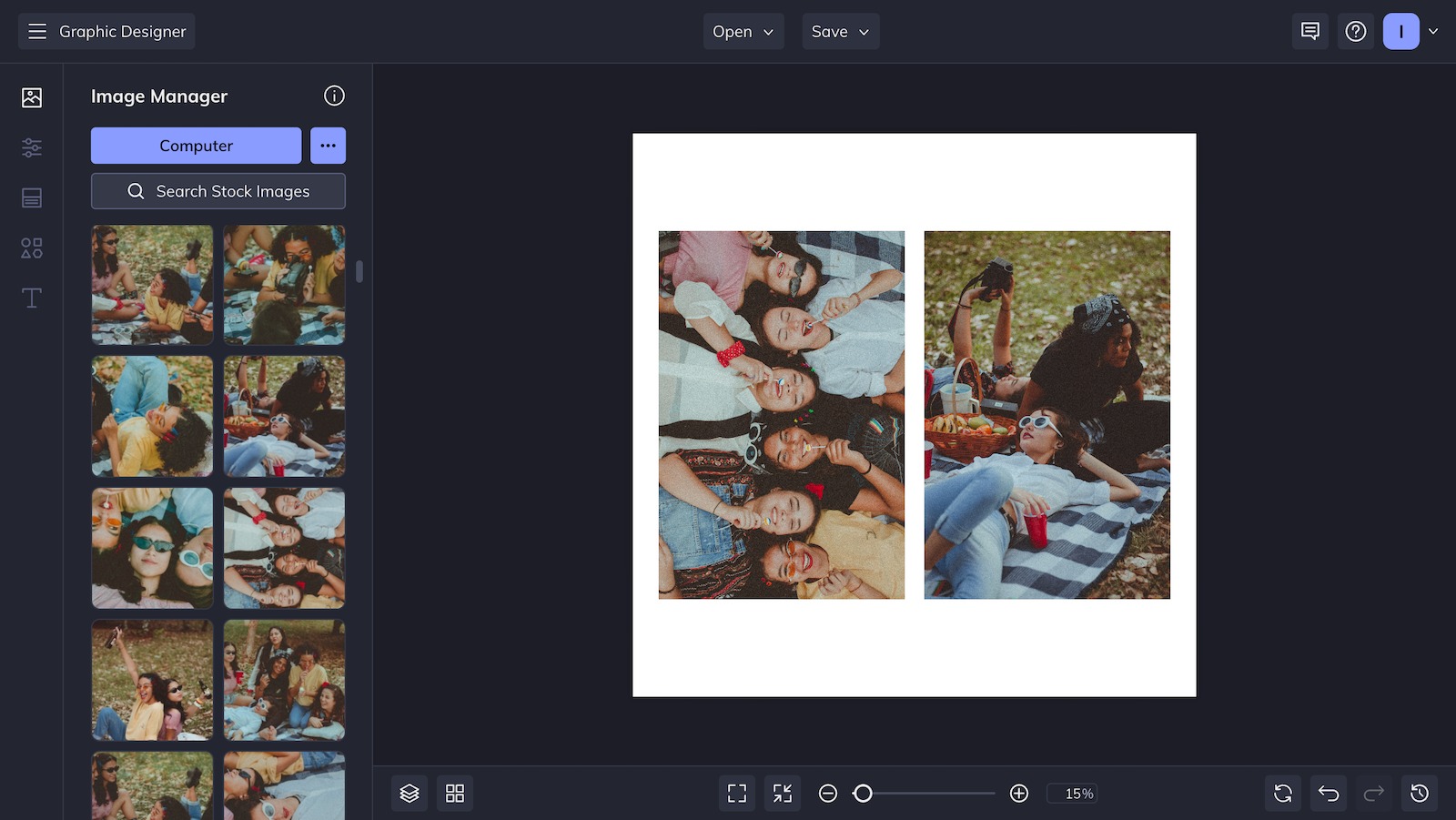Select the Filters/Adjustments sidebar icon

coord(31,147)
